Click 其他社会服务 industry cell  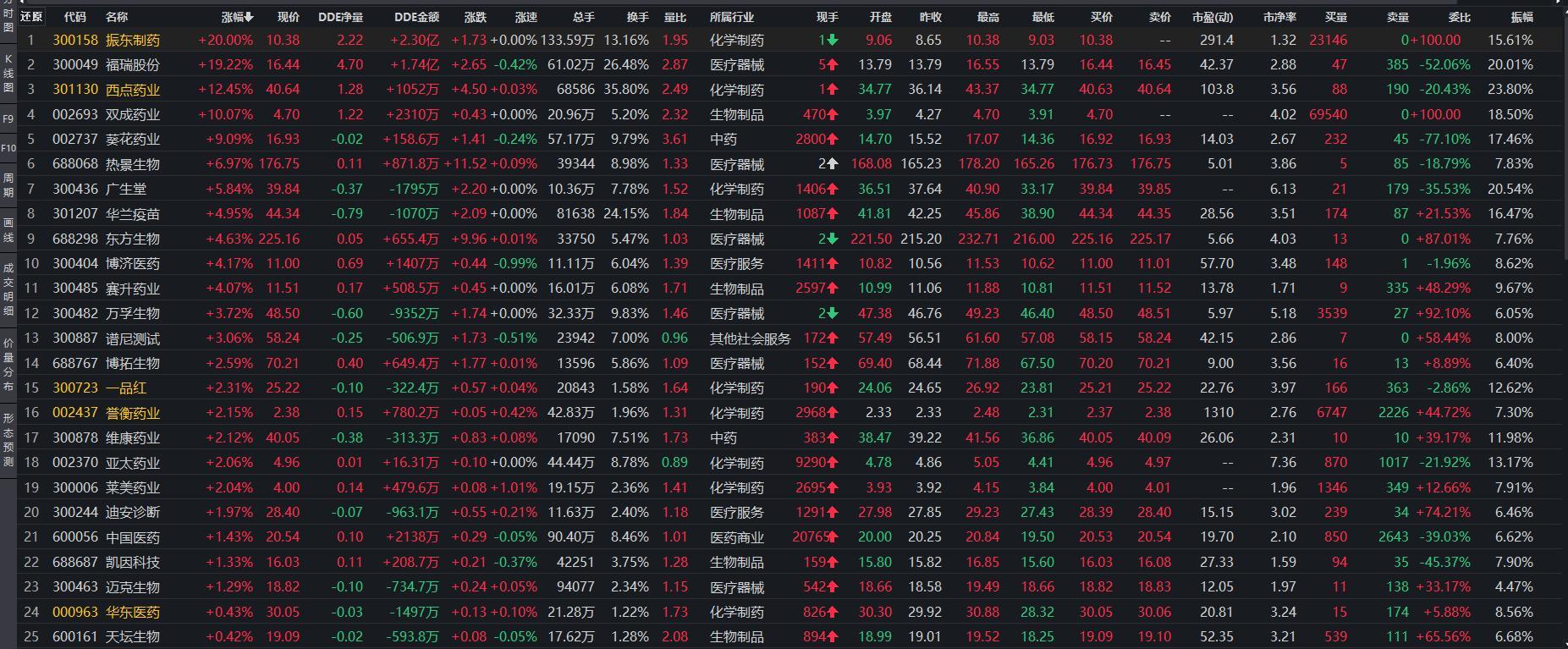point(751,338)
